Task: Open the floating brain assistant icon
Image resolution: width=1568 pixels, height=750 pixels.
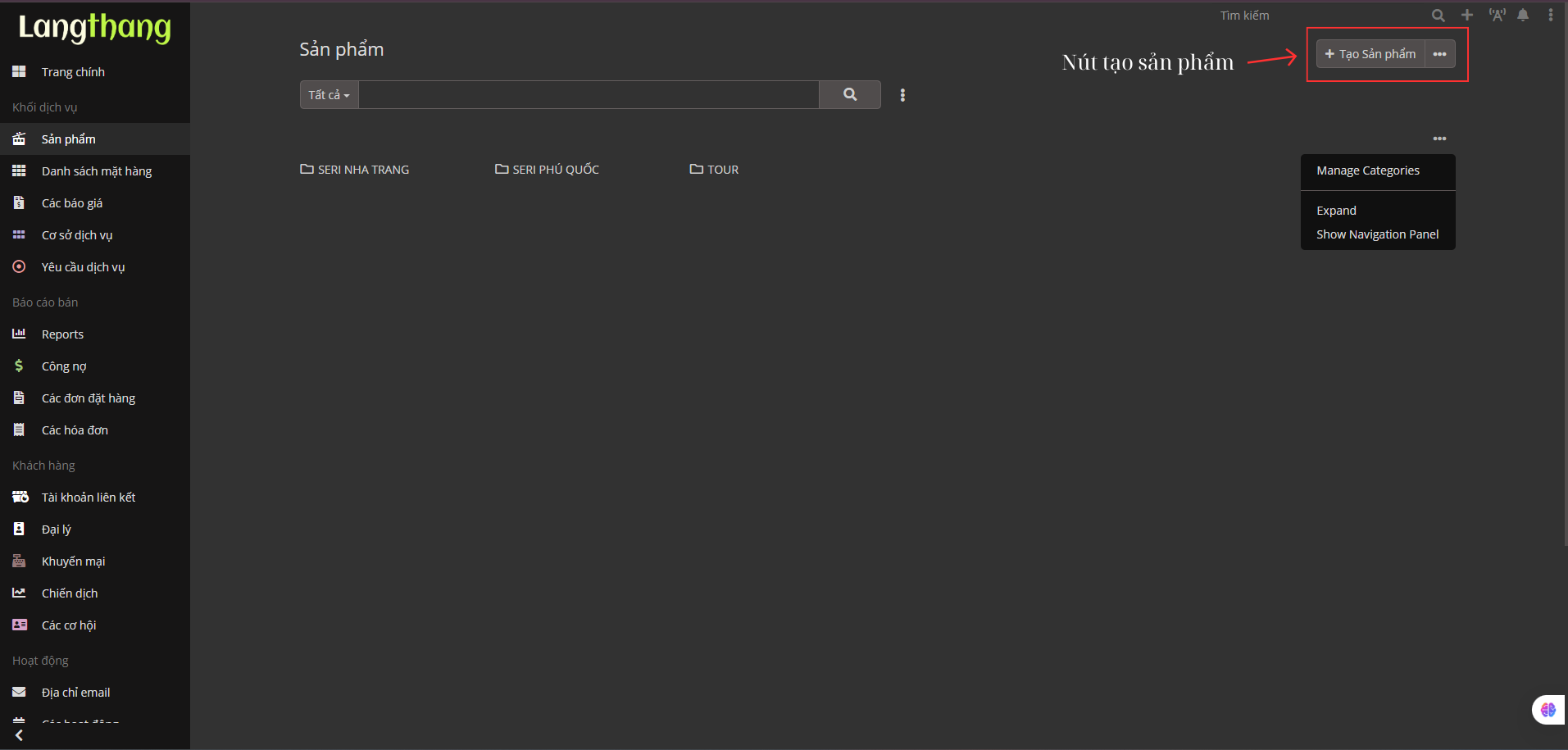Action: pyautogui.click(x=1548, y=709)
